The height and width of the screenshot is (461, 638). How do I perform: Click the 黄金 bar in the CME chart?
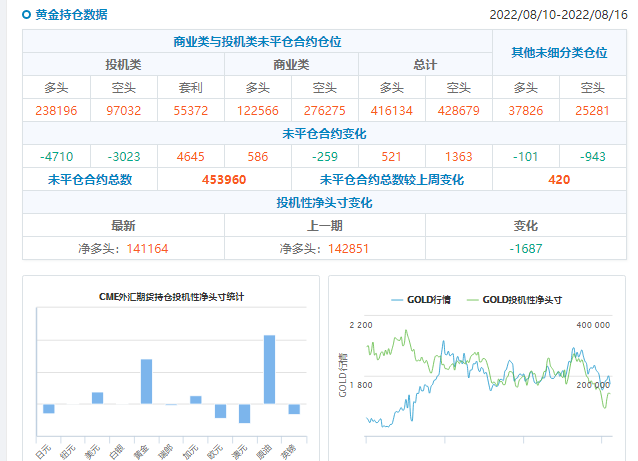click(146, 381)
